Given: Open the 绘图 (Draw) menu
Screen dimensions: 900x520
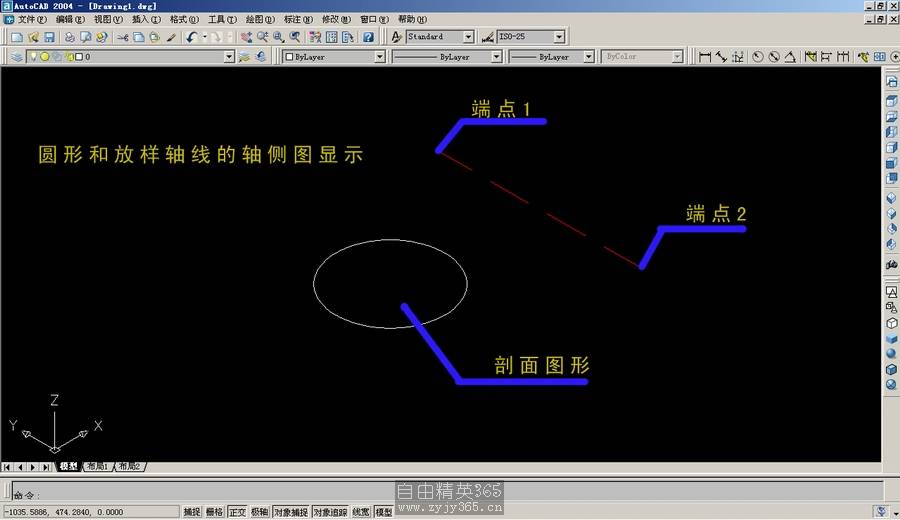Looking at the screenshot, I should 260,19.
